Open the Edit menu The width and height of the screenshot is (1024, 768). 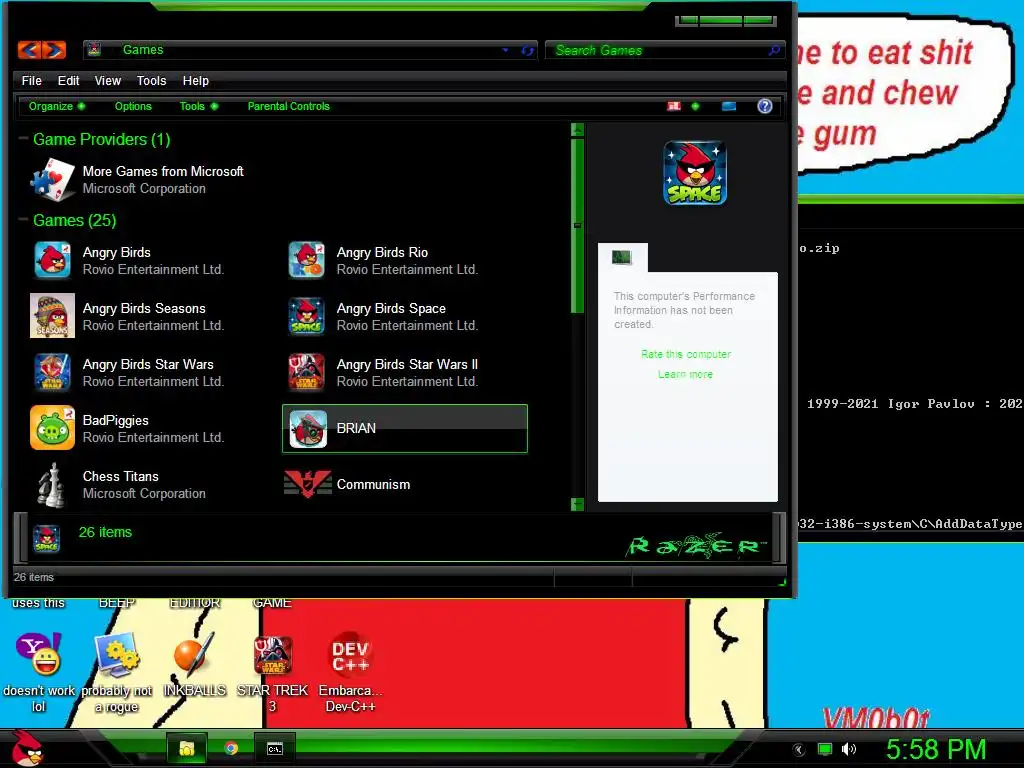(x=68, y=80)
